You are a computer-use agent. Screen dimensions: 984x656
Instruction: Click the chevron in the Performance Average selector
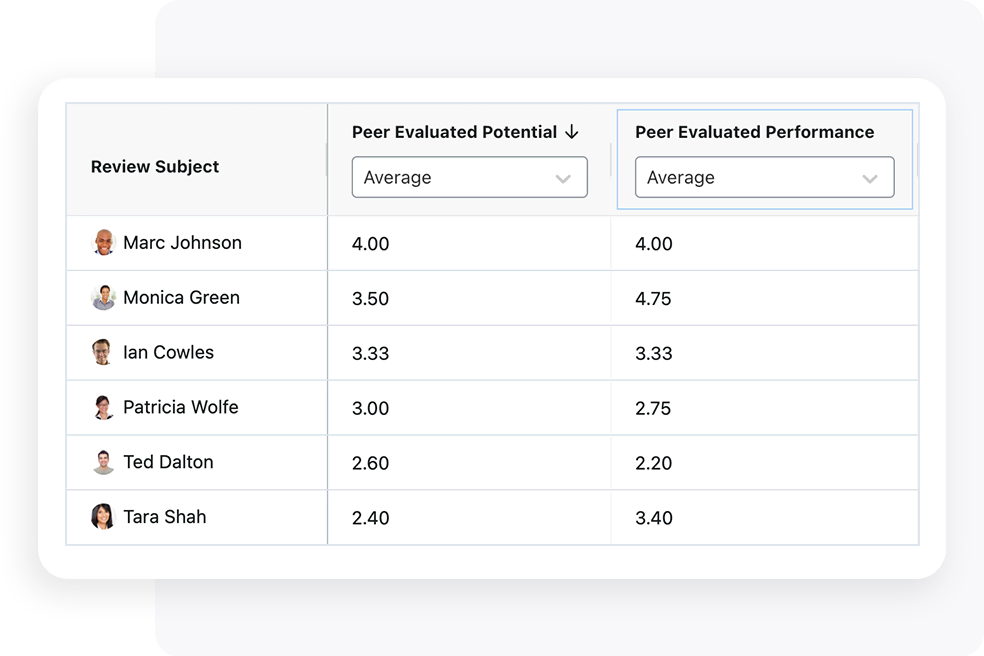pos(870,179)
